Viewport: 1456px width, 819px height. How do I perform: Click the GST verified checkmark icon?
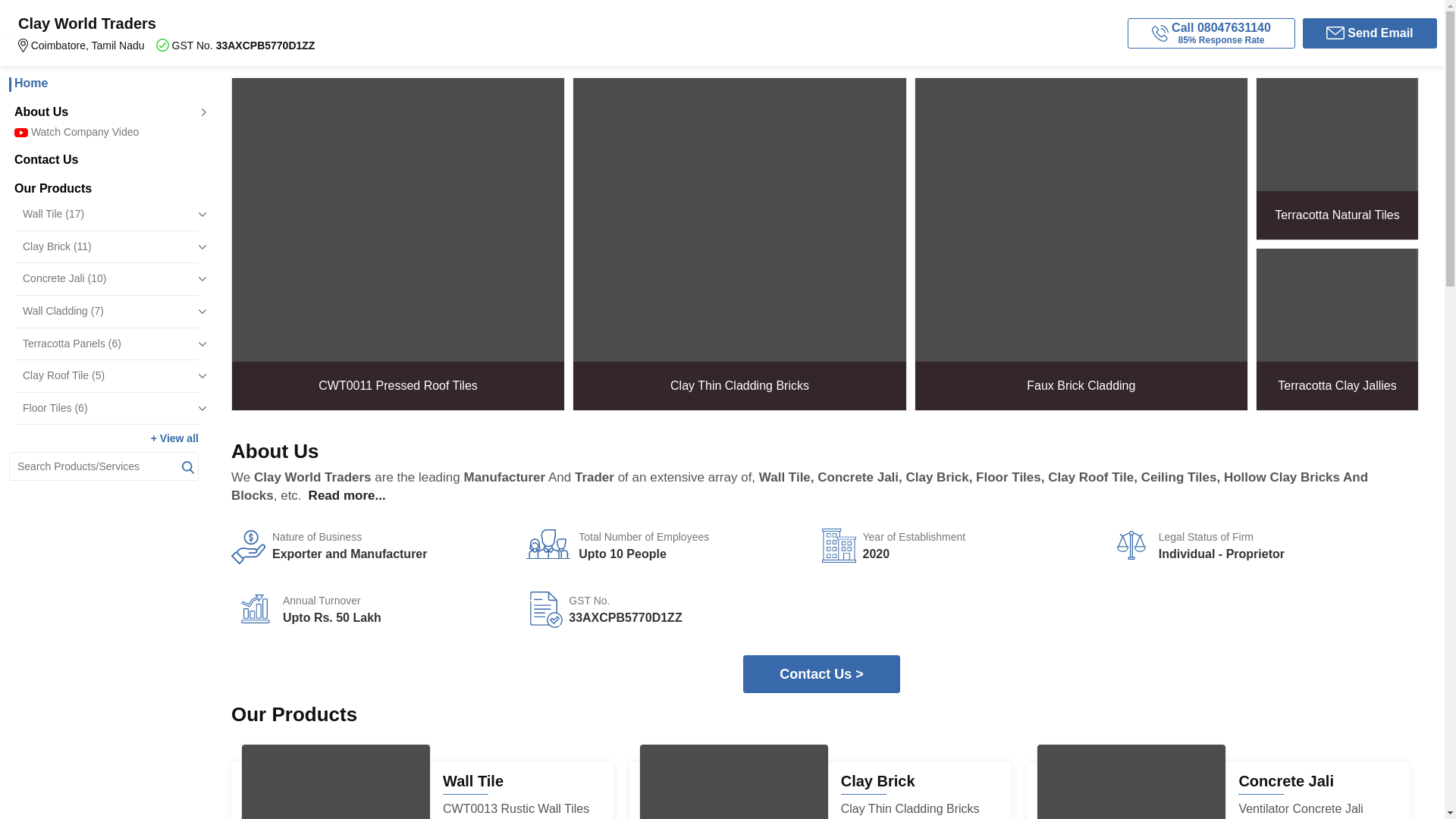point(162,45)
